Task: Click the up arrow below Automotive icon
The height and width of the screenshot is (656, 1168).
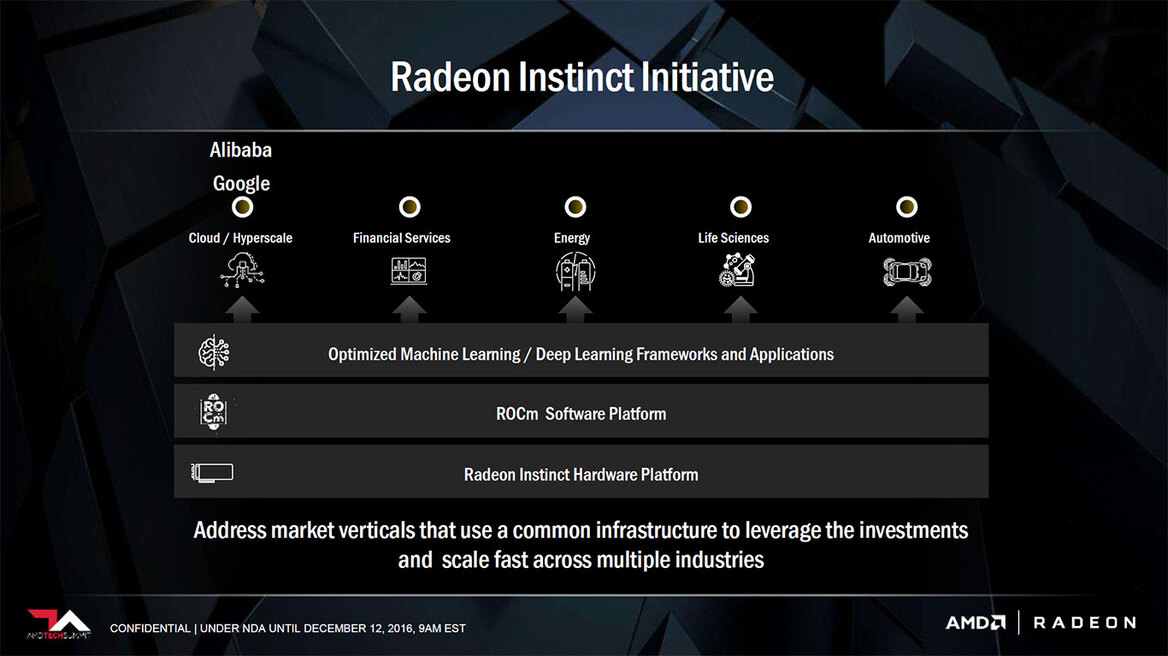Action: 907,310
